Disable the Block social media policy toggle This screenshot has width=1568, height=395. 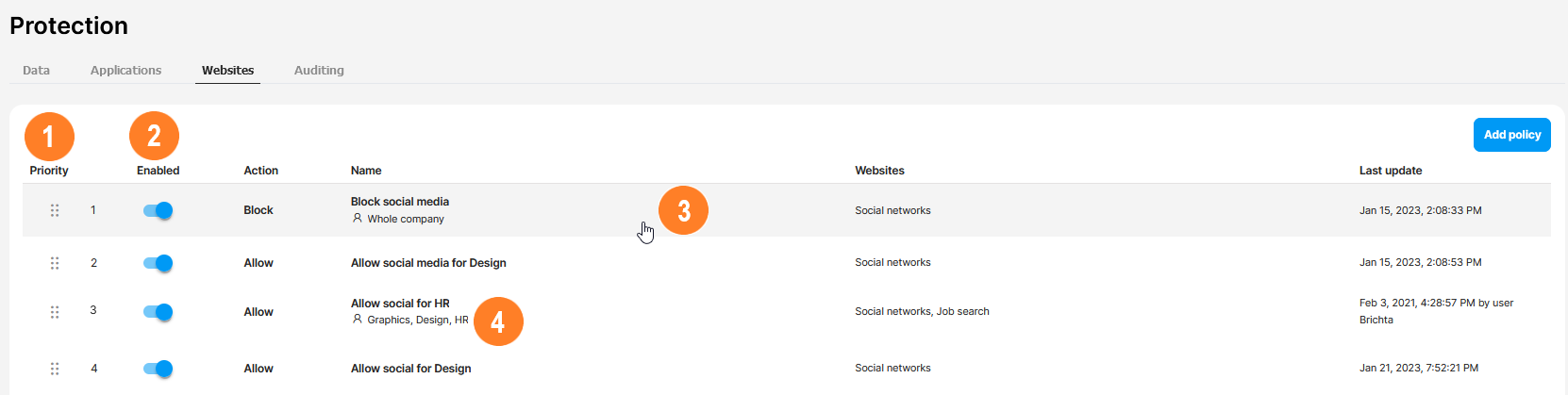click(x=158, y=210)
